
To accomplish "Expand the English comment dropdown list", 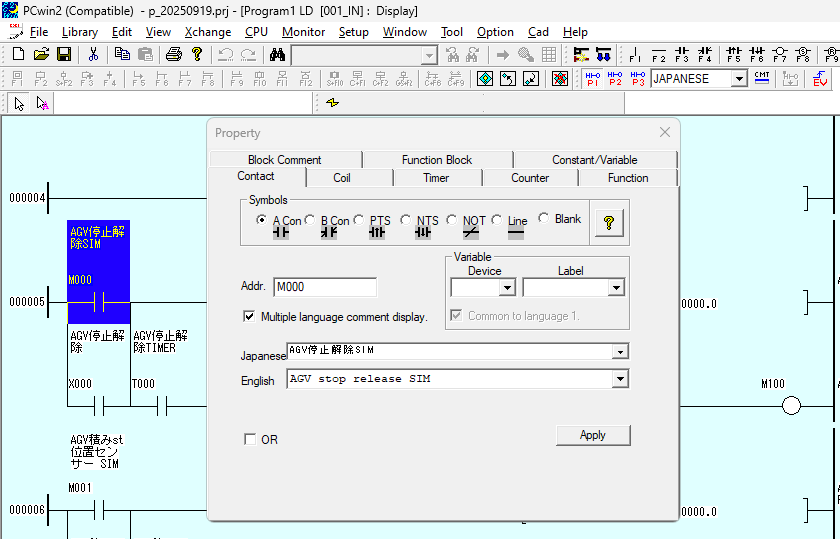I will pos(620,379).
